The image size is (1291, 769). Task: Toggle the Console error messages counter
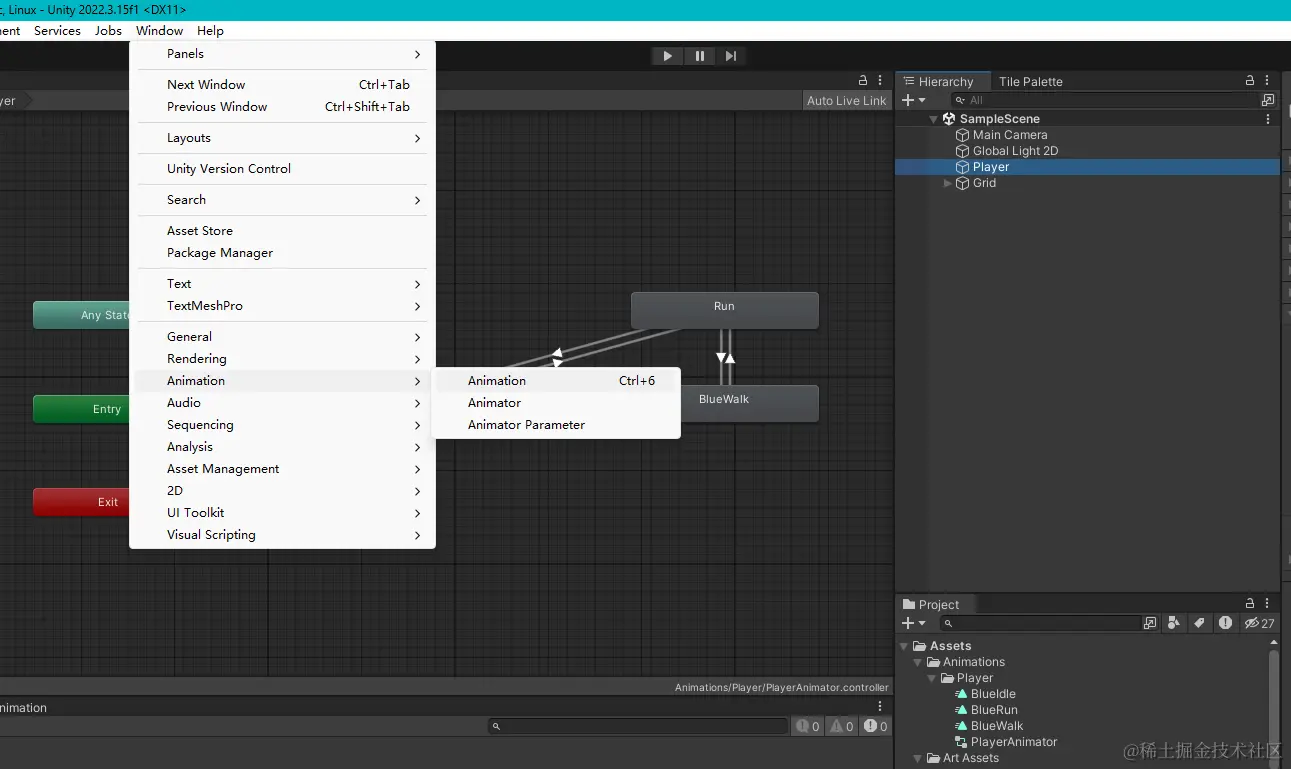[x=876, y=726]
